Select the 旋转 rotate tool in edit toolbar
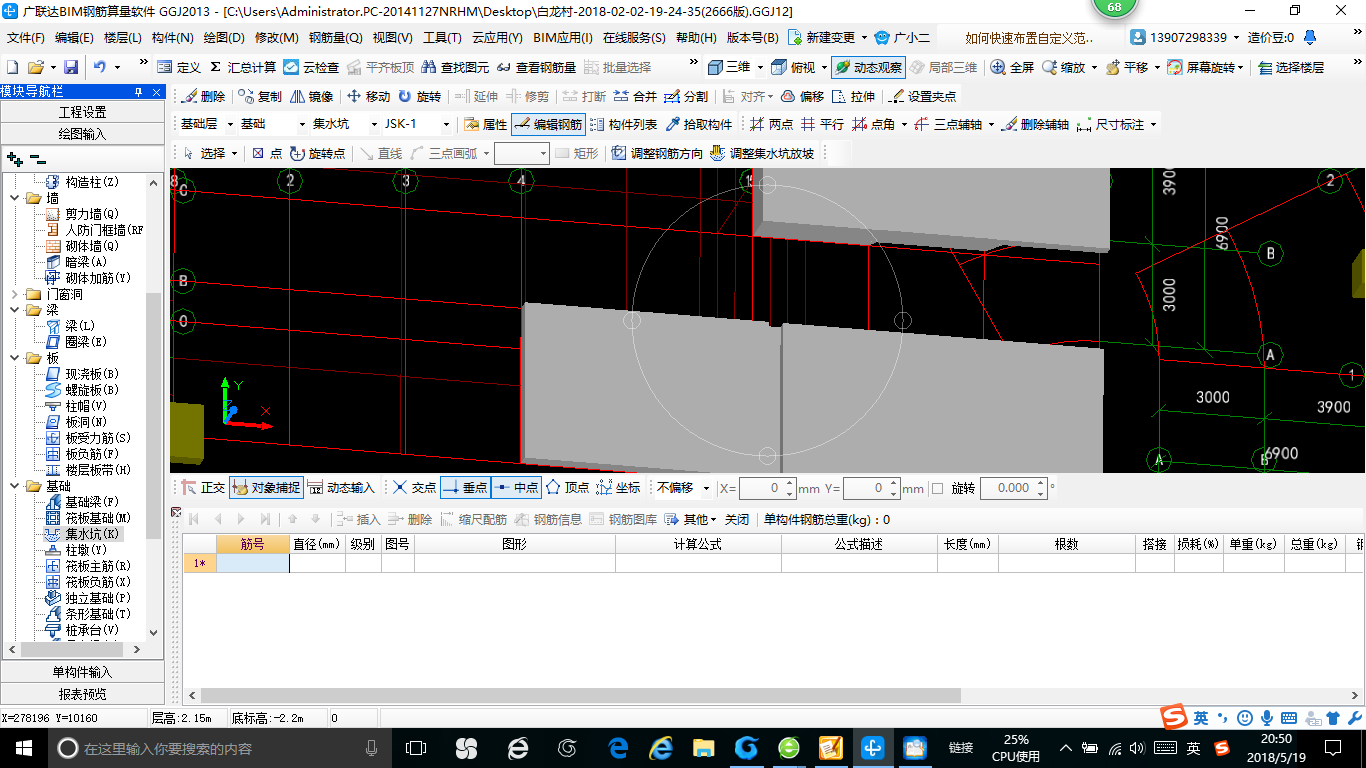 (x=419, y=97)
